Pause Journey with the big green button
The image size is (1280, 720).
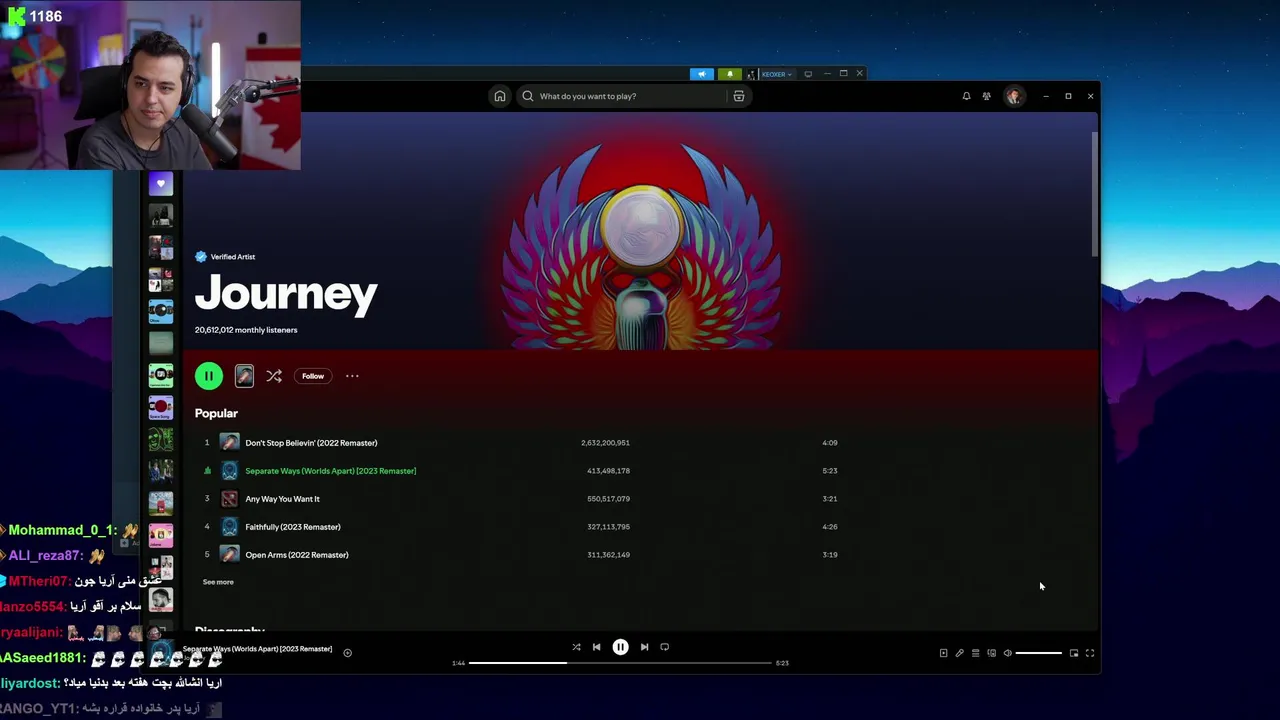pos(209,376)
